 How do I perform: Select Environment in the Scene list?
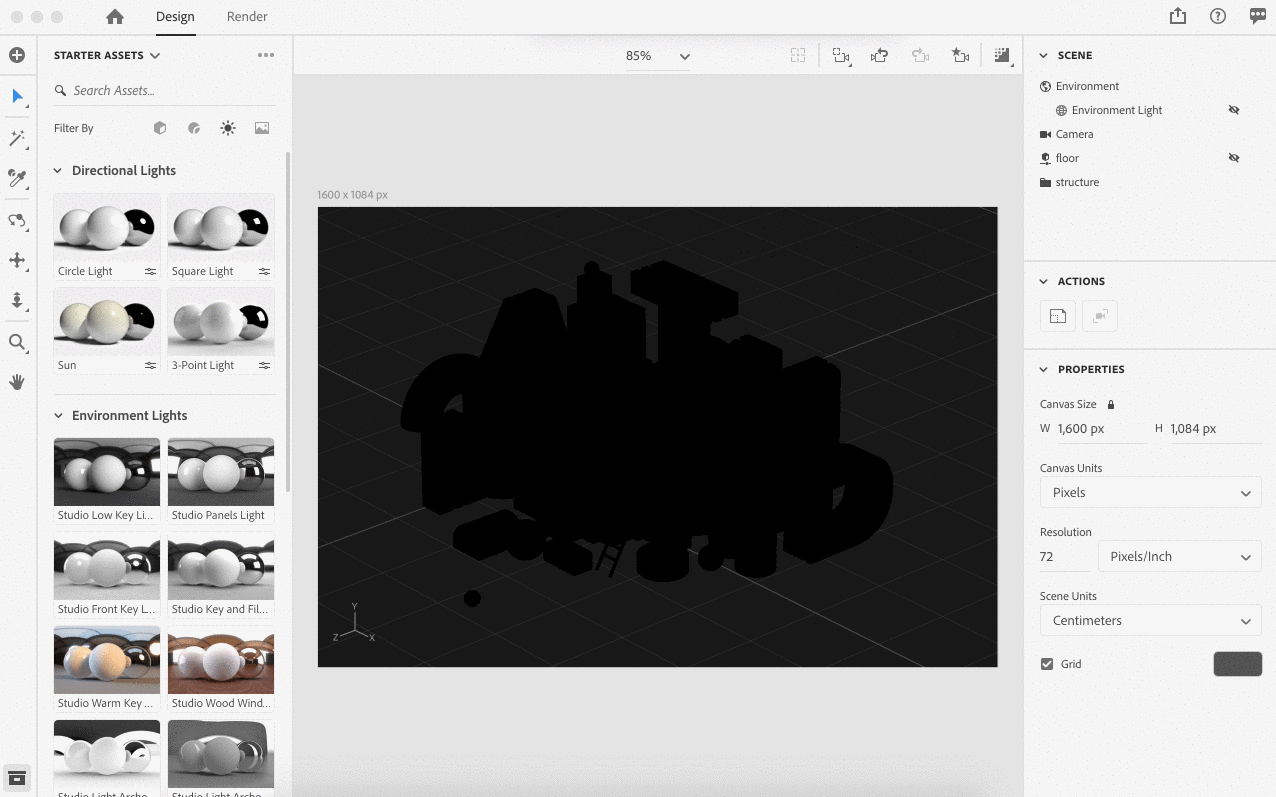[x=1087, y=86]
